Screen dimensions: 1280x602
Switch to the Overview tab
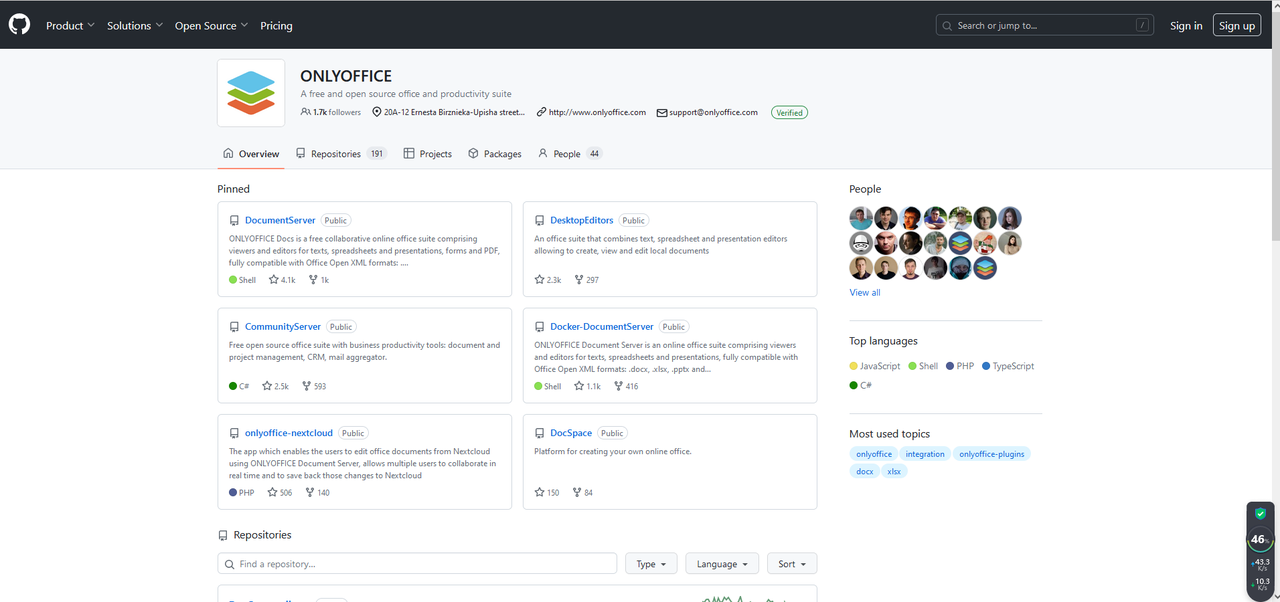pyautogui.click(x=251, y=154)
